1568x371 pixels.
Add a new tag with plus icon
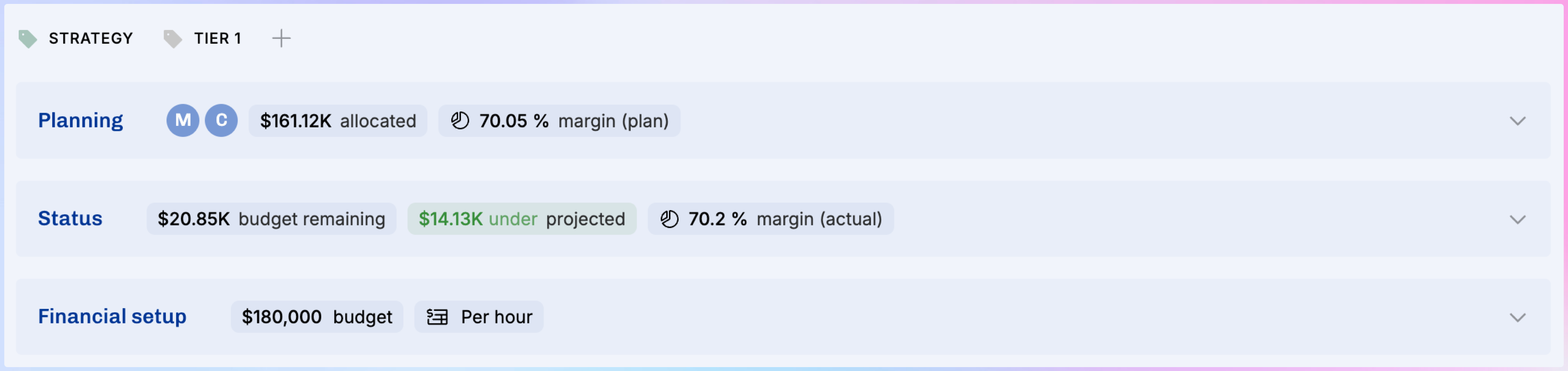coord(281,38)
